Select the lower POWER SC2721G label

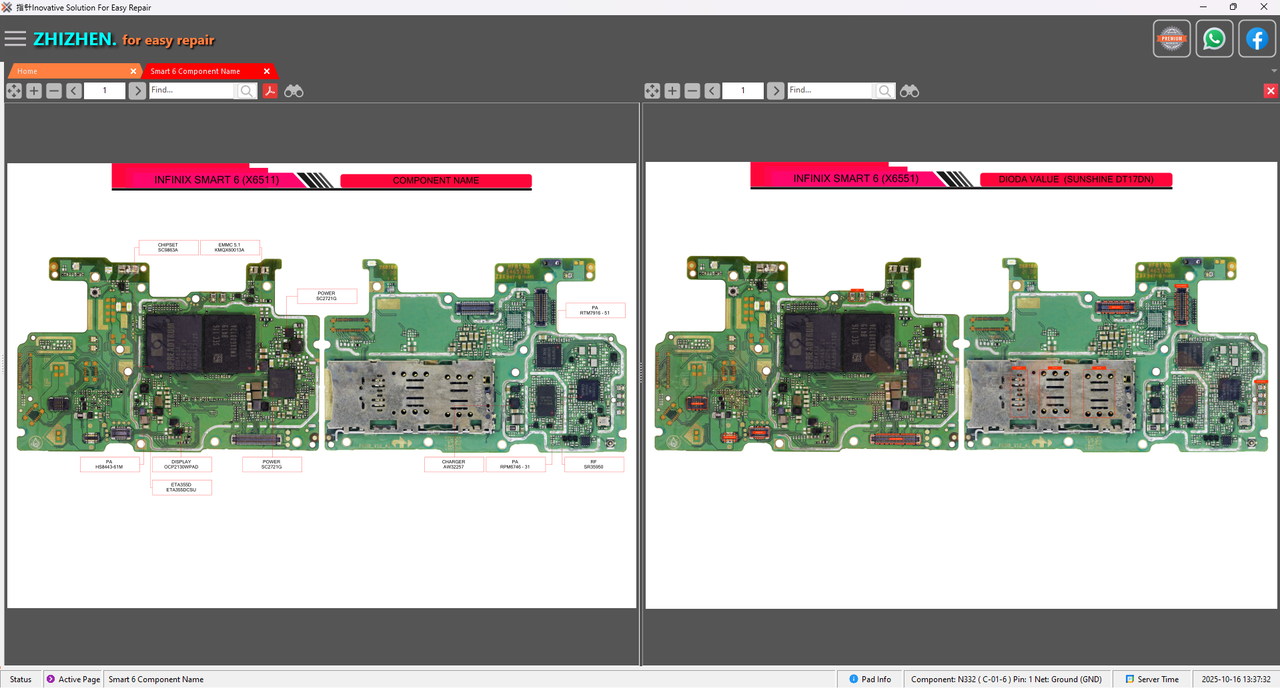click(271, 464)
